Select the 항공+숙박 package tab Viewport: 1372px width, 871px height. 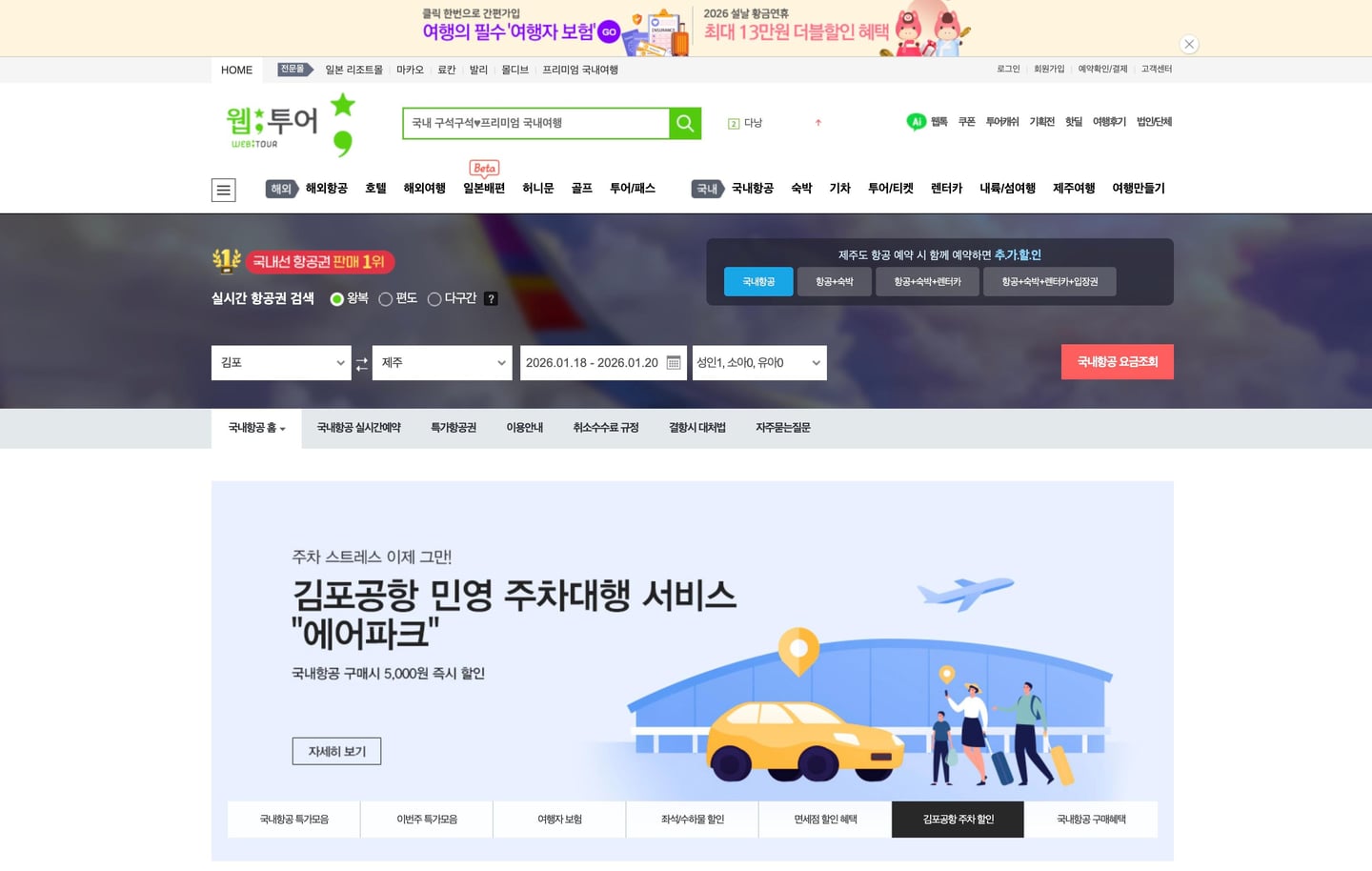[835, 282]
